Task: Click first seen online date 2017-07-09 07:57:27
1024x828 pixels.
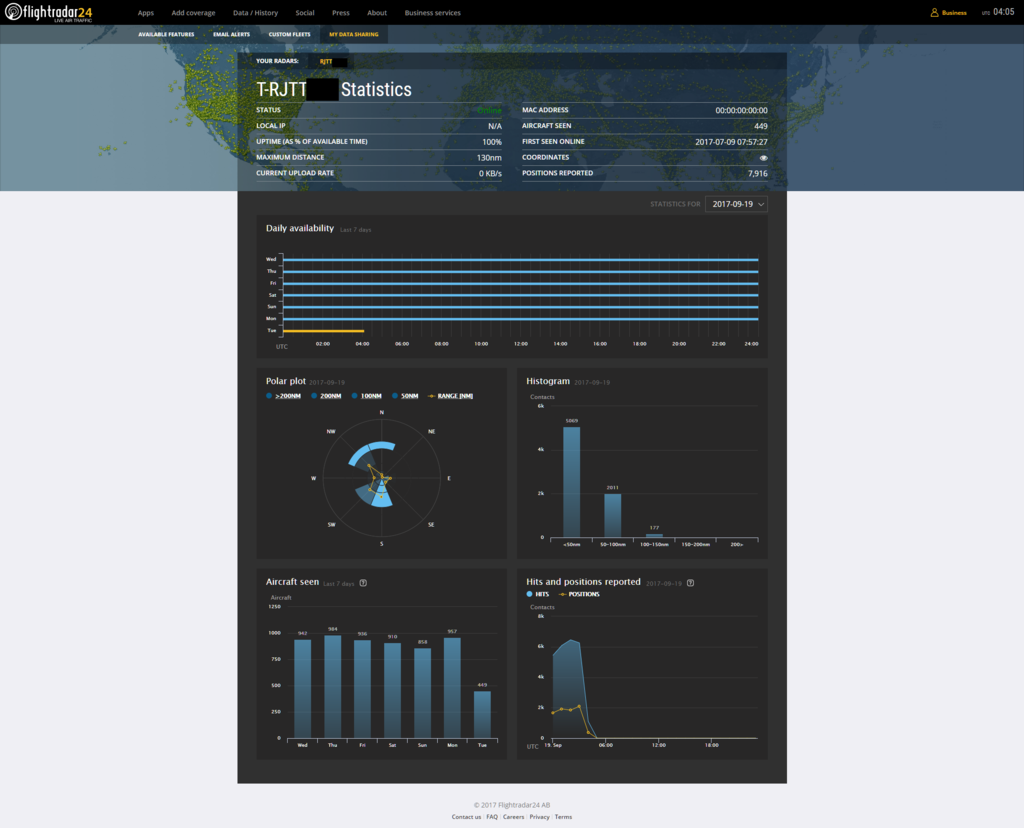Action: pyautogui.click(x=731, y=142)
